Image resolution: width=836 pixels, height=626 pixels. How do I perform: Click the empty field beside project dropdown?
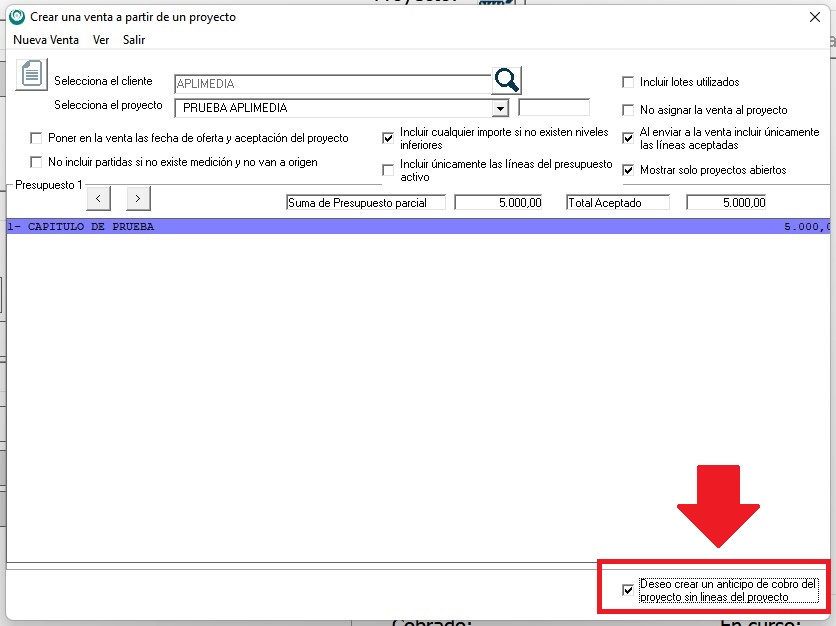(x=554, y=108)
